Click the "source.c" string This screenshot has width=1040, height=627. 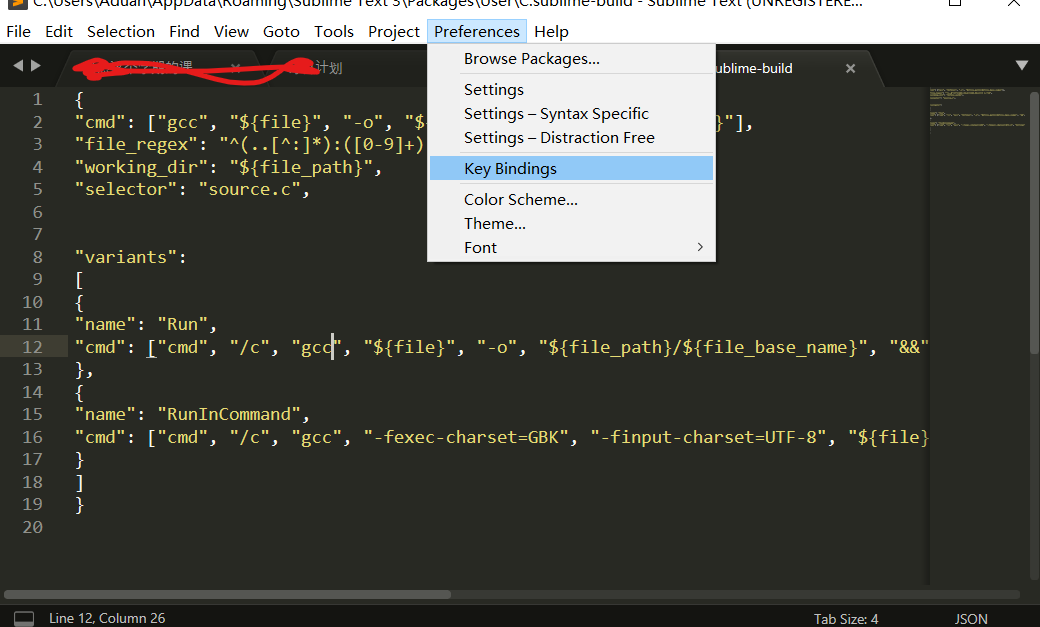click(x=249, y=190)
